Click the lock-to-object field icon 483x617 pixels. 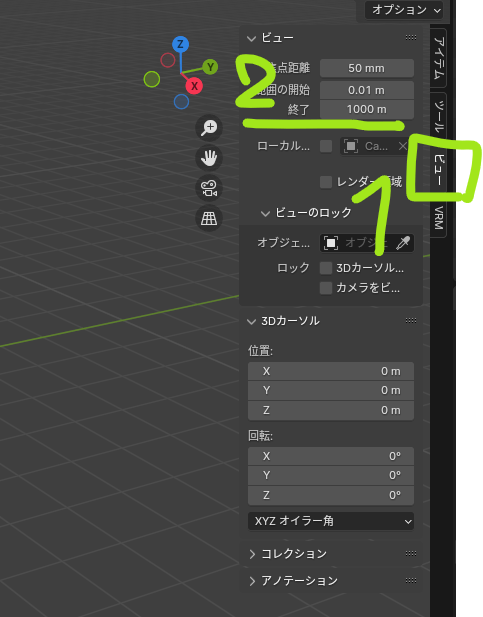pos(331,243)
